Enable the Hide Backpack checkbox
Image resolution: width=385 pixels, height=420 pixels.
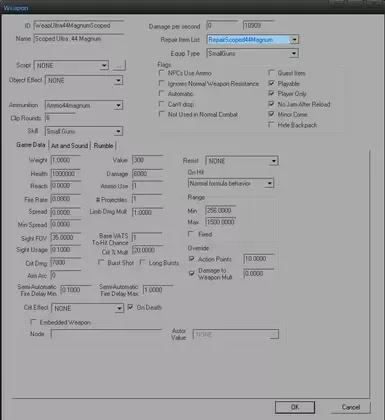(x=272, y=125)
